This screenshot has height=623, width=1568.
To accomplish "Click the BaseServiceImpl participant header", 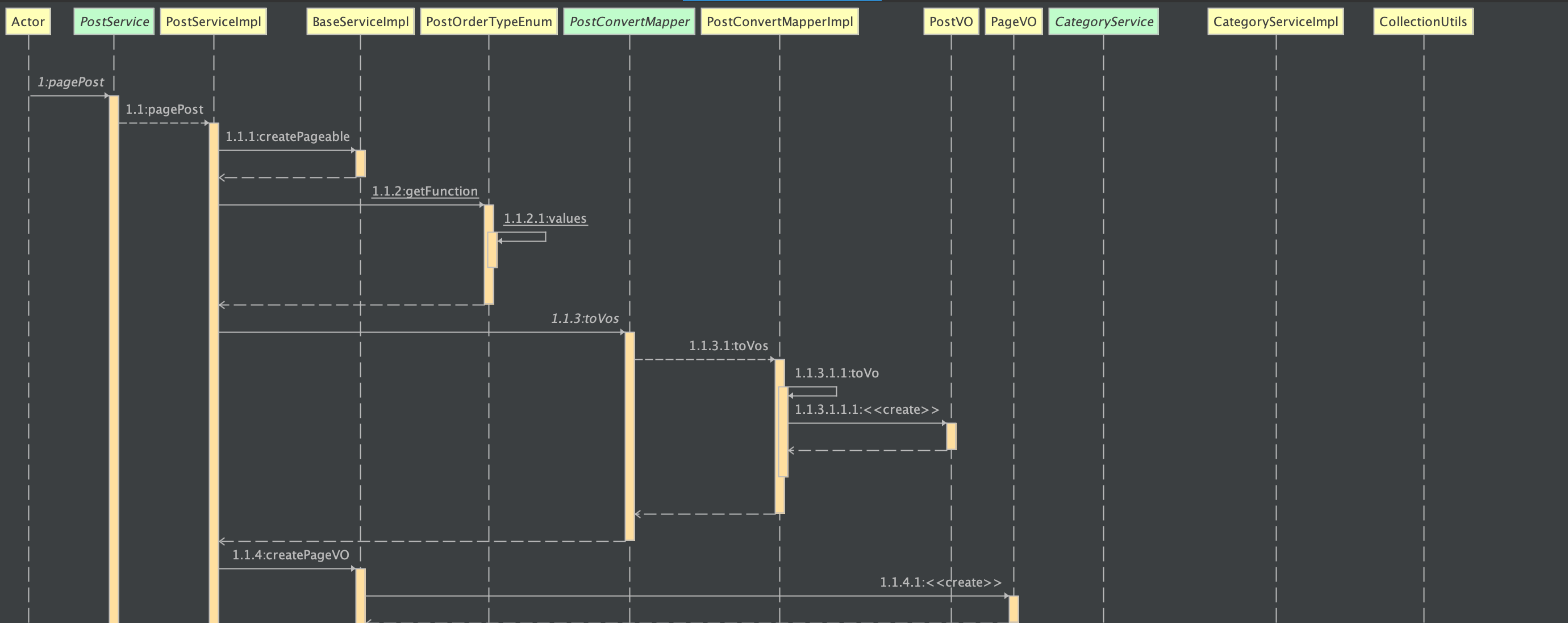I will click(360, 22).
